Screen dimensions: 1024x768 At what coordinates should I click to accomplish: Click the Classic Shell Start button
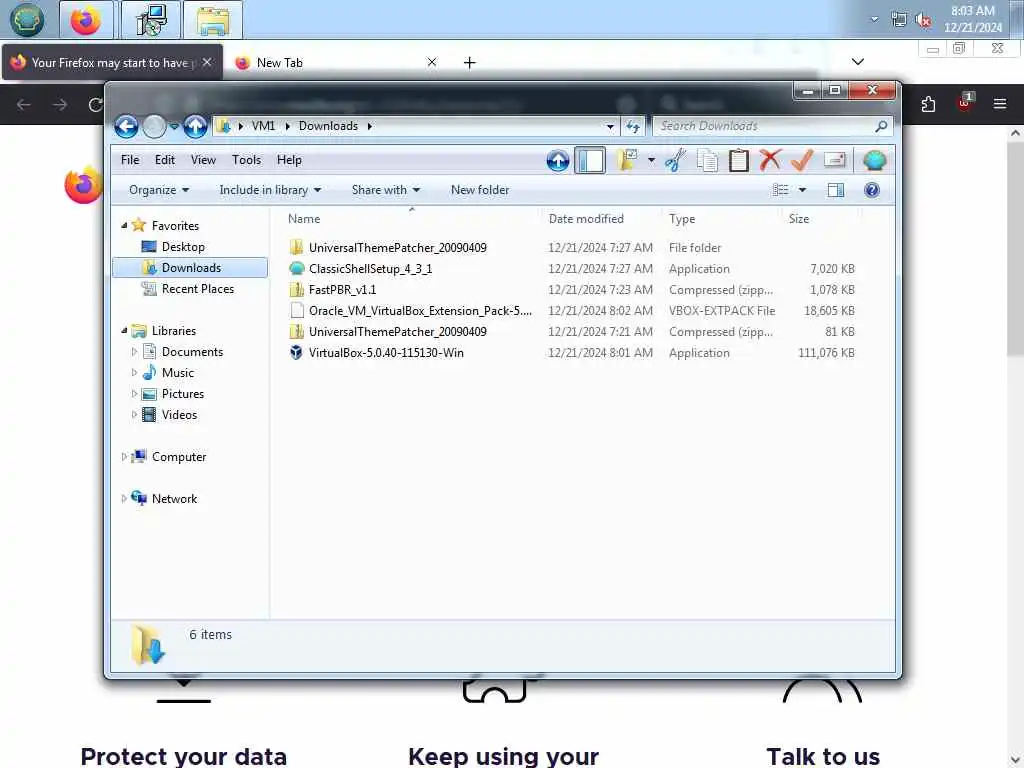pos(27,20)
